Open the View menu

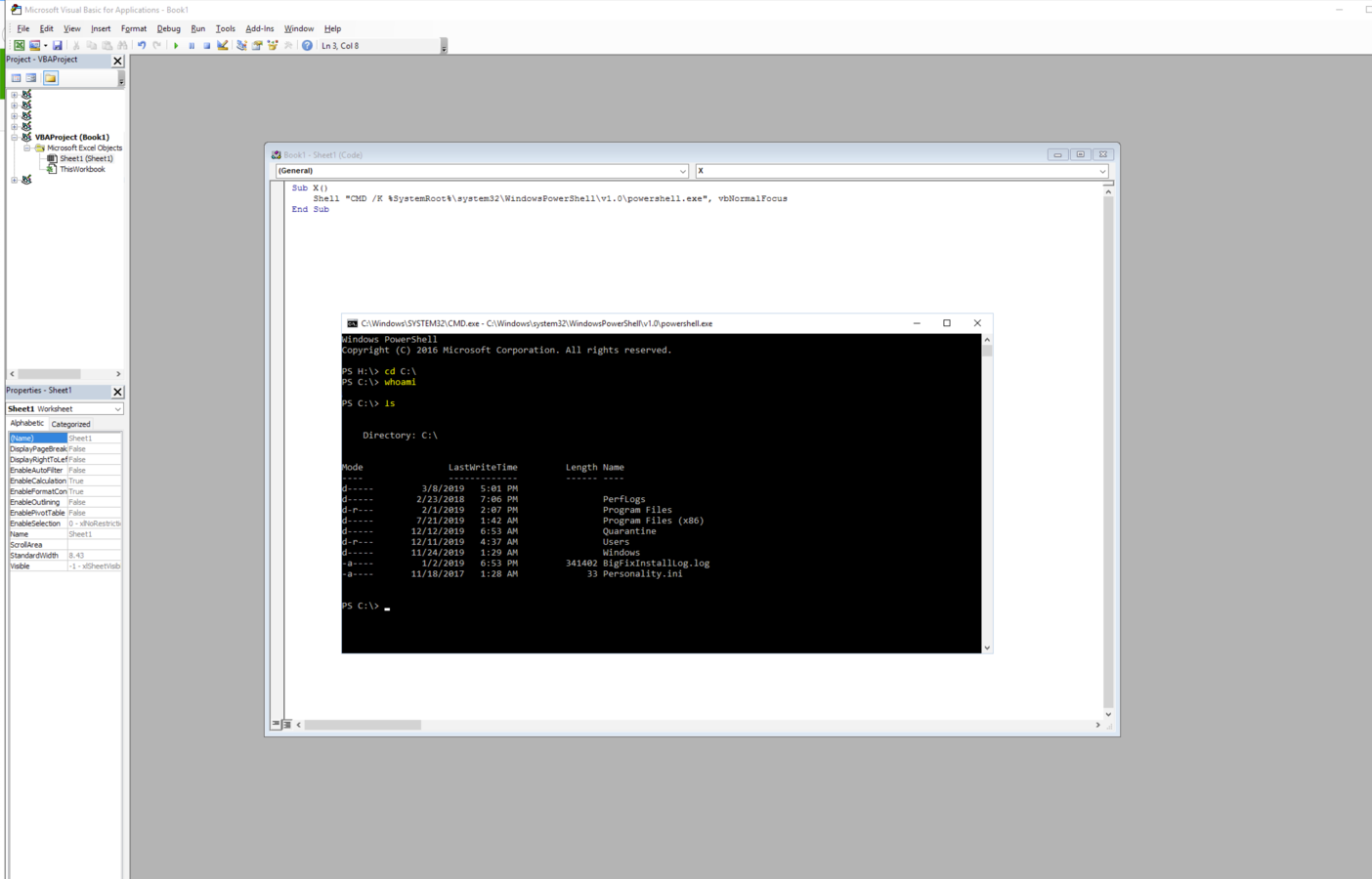[72, 29]
